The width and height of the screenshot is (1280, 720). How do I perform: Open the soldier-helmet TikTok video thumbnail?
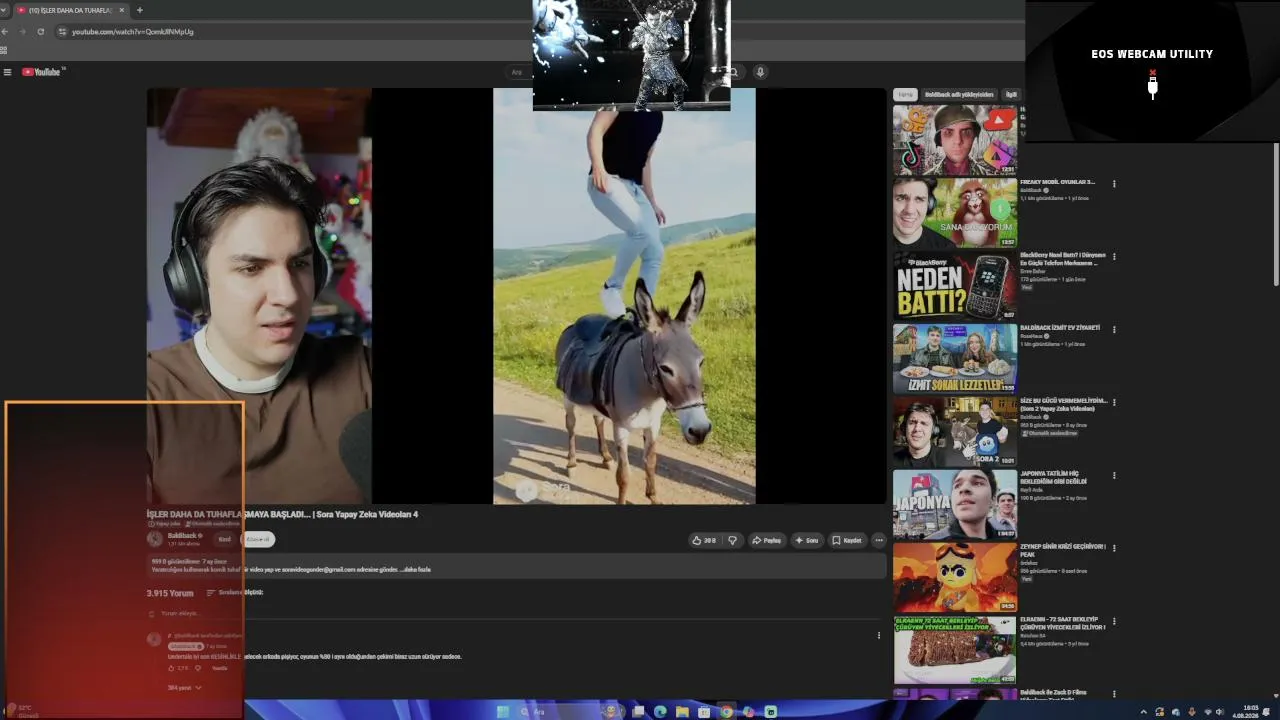click(955, 140)
